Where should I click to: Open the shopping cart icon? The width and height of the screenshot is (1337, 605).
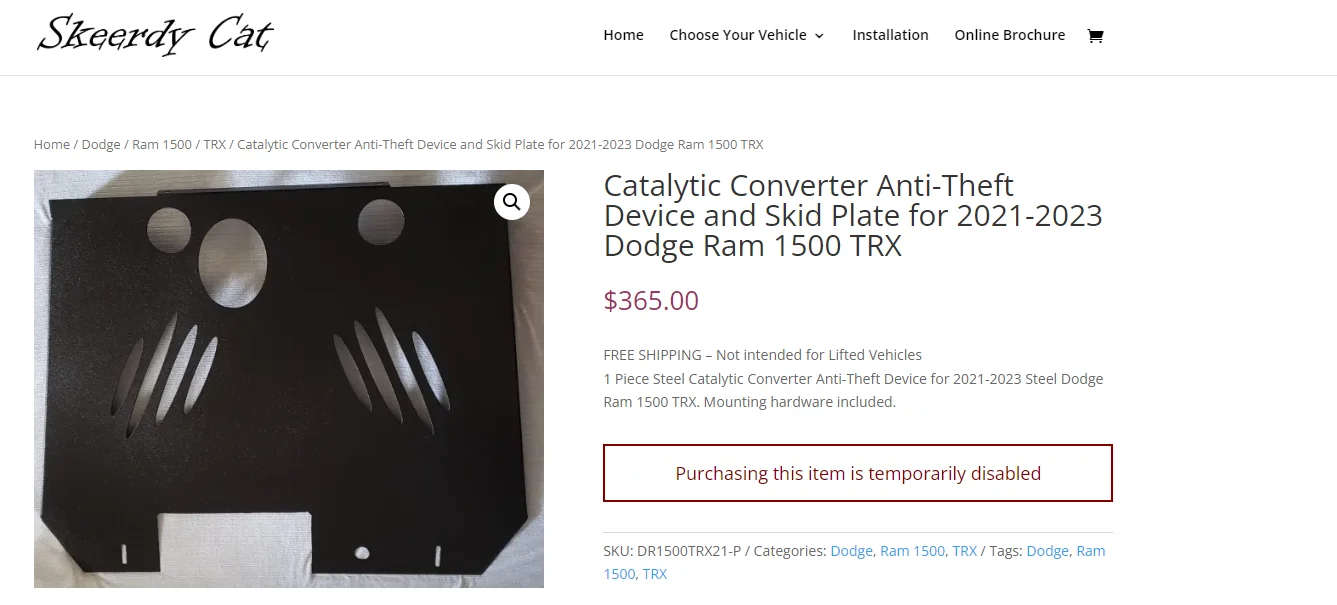pos(1095,36)
